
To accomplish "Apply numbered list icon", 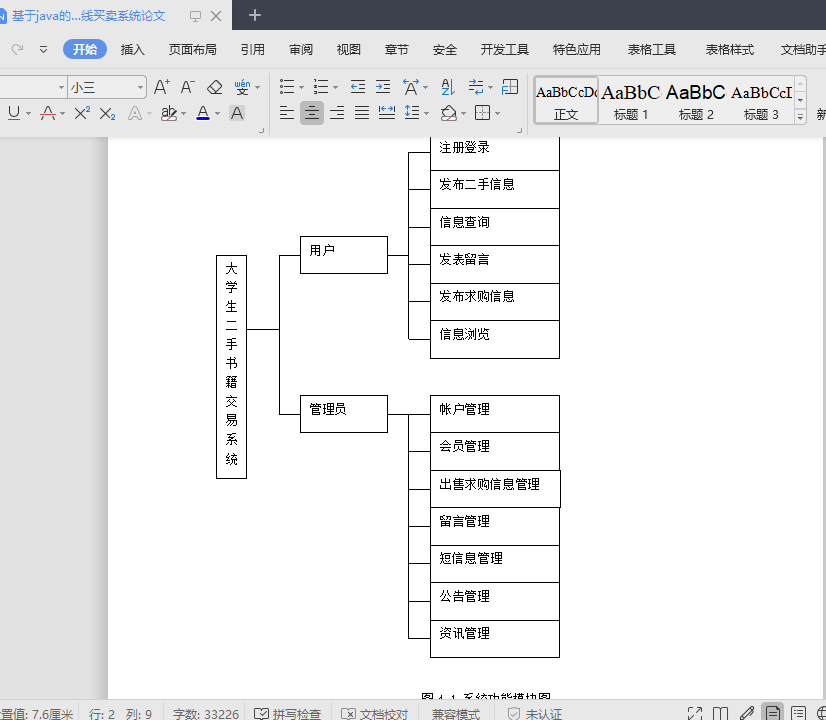I will [321, 86].
